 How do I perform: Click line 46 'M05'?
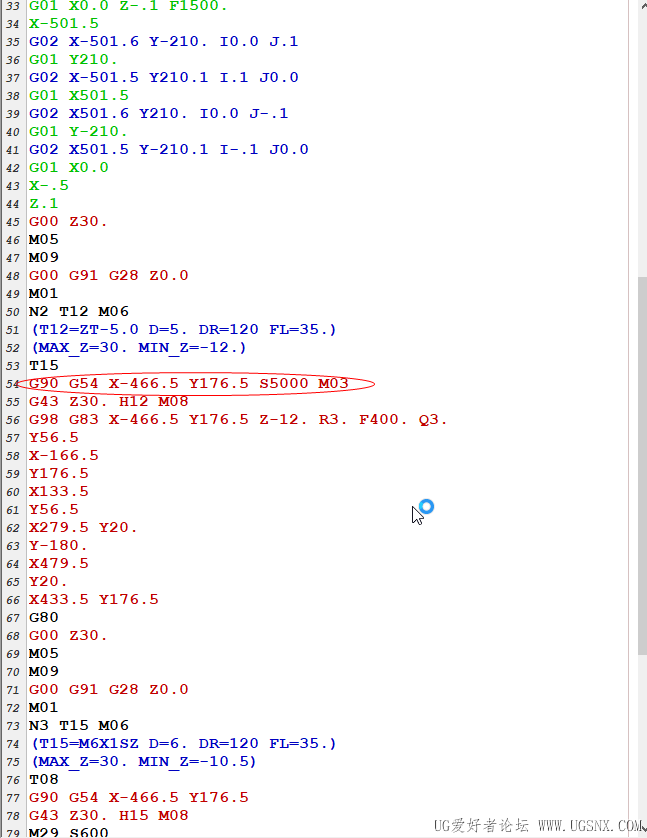(43, 239)
